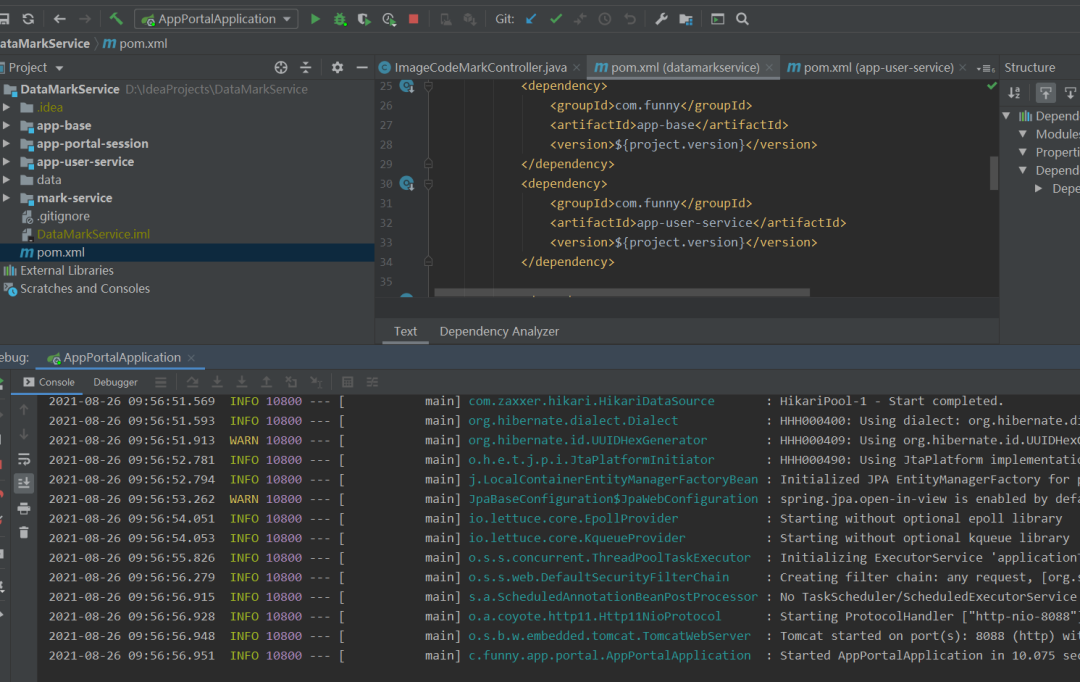Toggle the Structure panel sort alphabetically button
Screen dimensions: 1080x682
tap(1014, 93)
